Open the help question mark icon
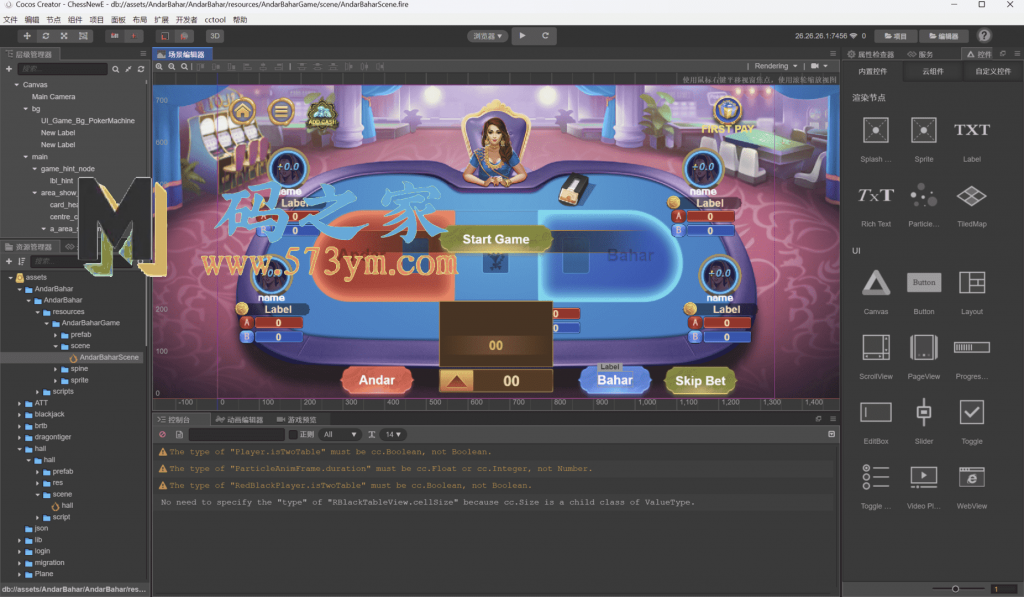Viewport: 1024px width, 597px height. point(984,36)
